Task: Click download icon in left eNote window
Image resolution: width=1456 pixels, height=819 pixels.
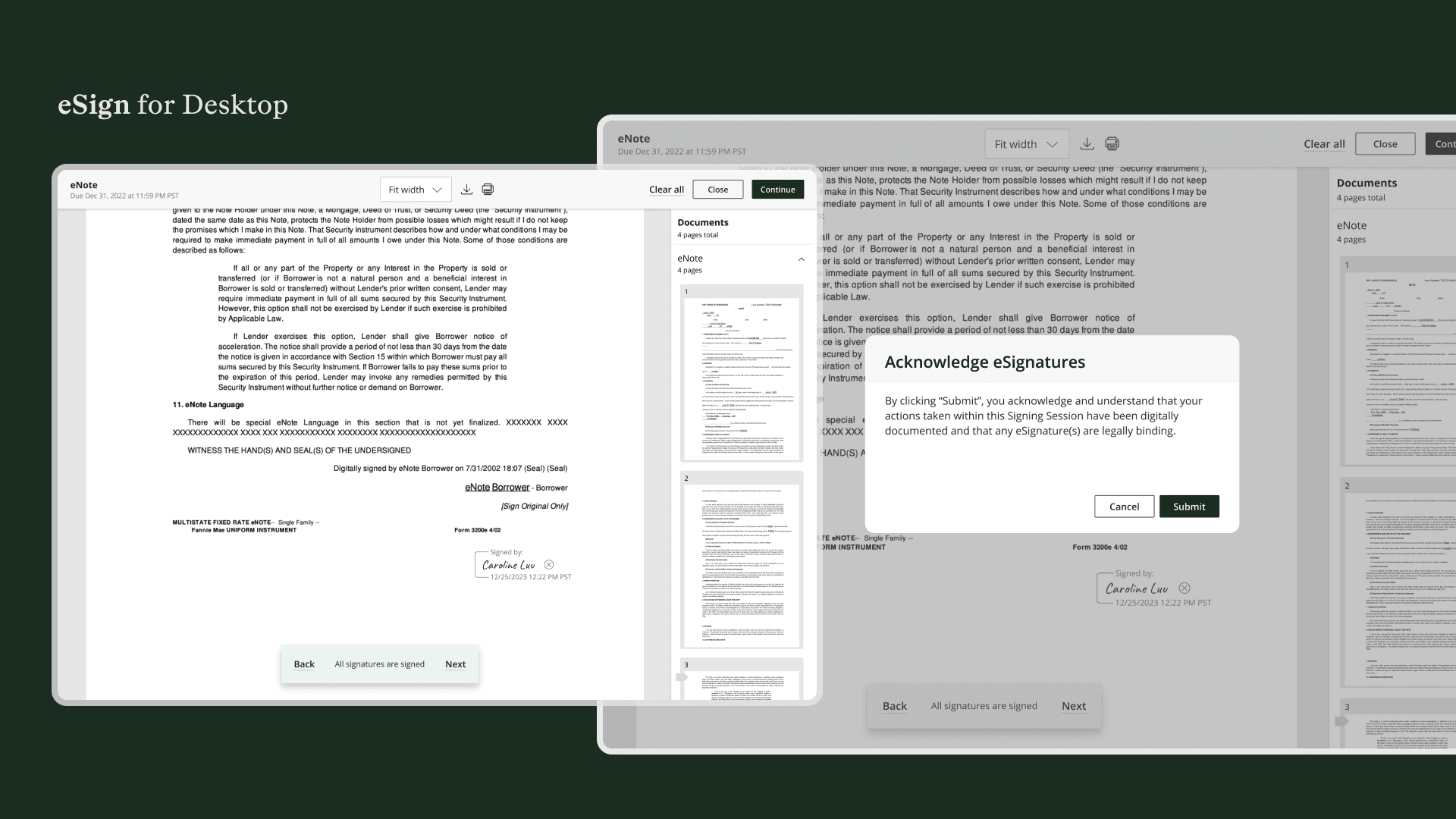Action: [466, 190]
